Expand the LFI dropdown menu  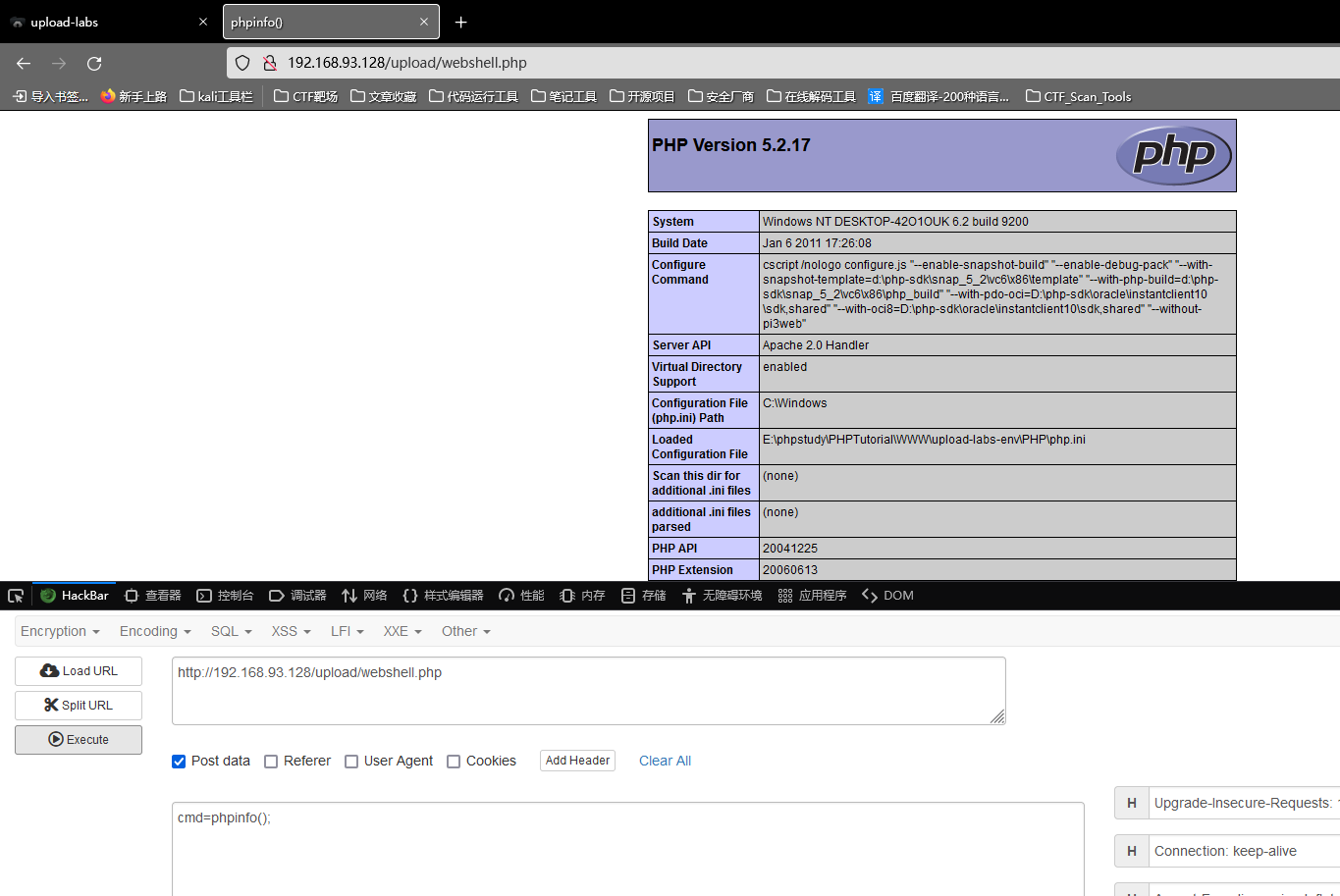348,631
